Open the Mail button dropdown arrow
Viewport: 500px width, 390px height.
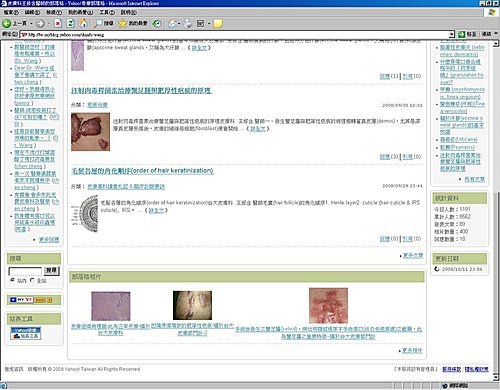tap(179, 24)
